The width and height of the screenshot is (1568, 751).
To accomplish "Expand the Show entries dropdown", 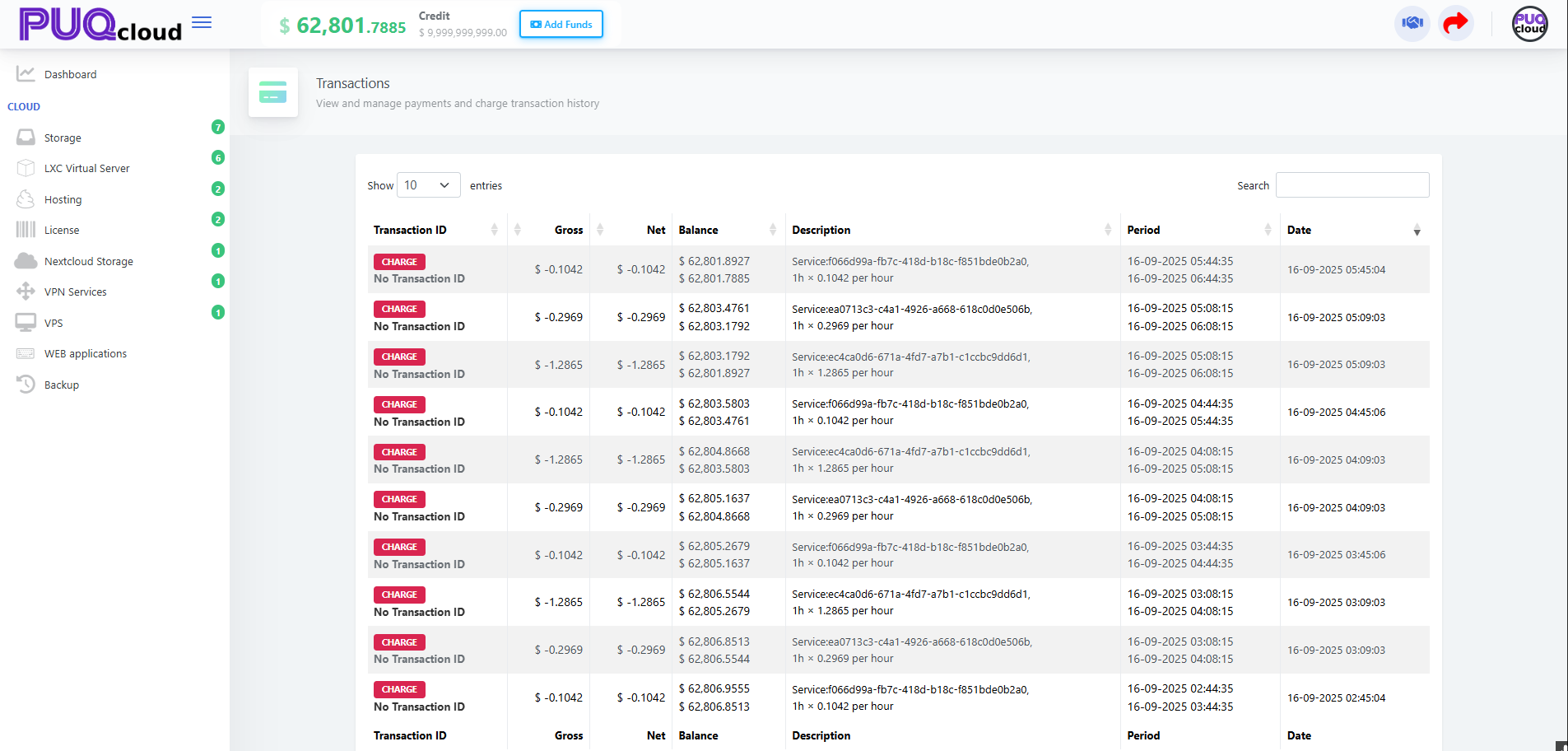I will [429, 185].
